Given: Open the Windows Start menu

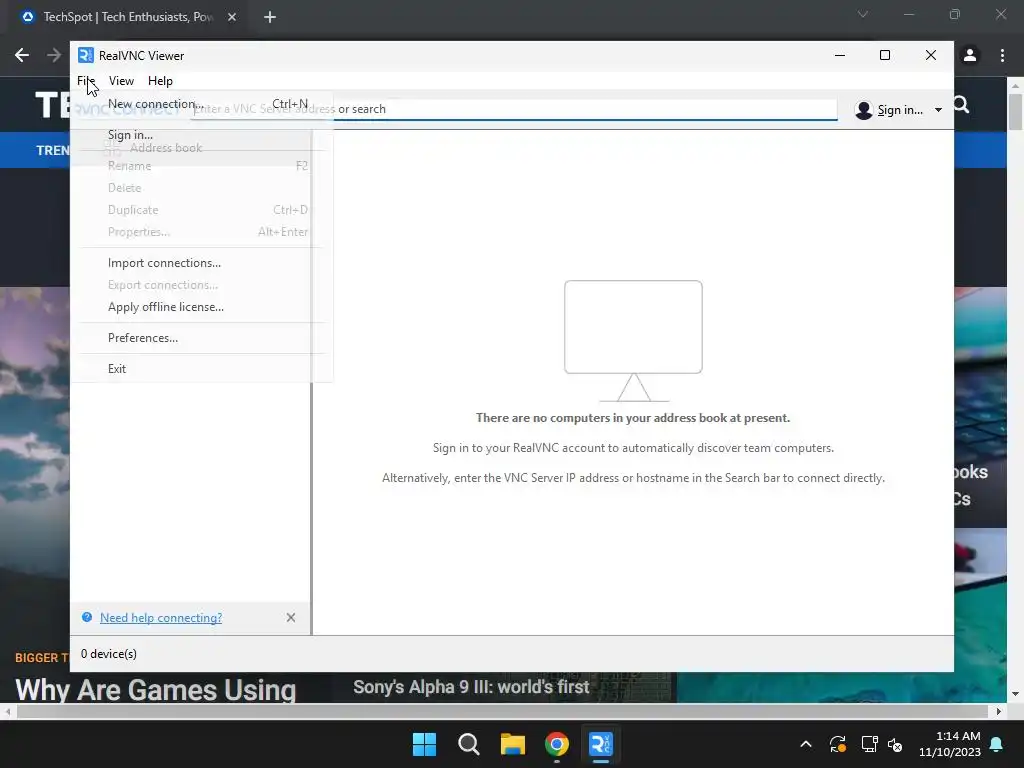Looking at the screenshot, I should pos(424,744).
